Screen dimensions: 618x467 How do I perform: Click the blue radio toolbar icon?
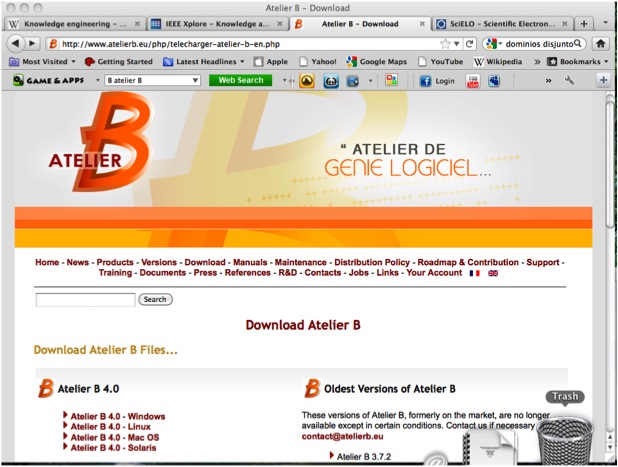[x=352, y=81]
